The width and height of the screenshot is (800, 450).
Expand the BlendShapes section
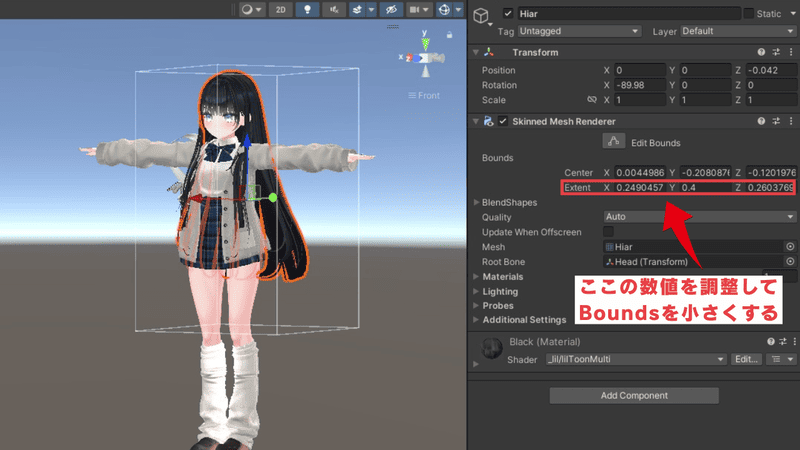476,202
